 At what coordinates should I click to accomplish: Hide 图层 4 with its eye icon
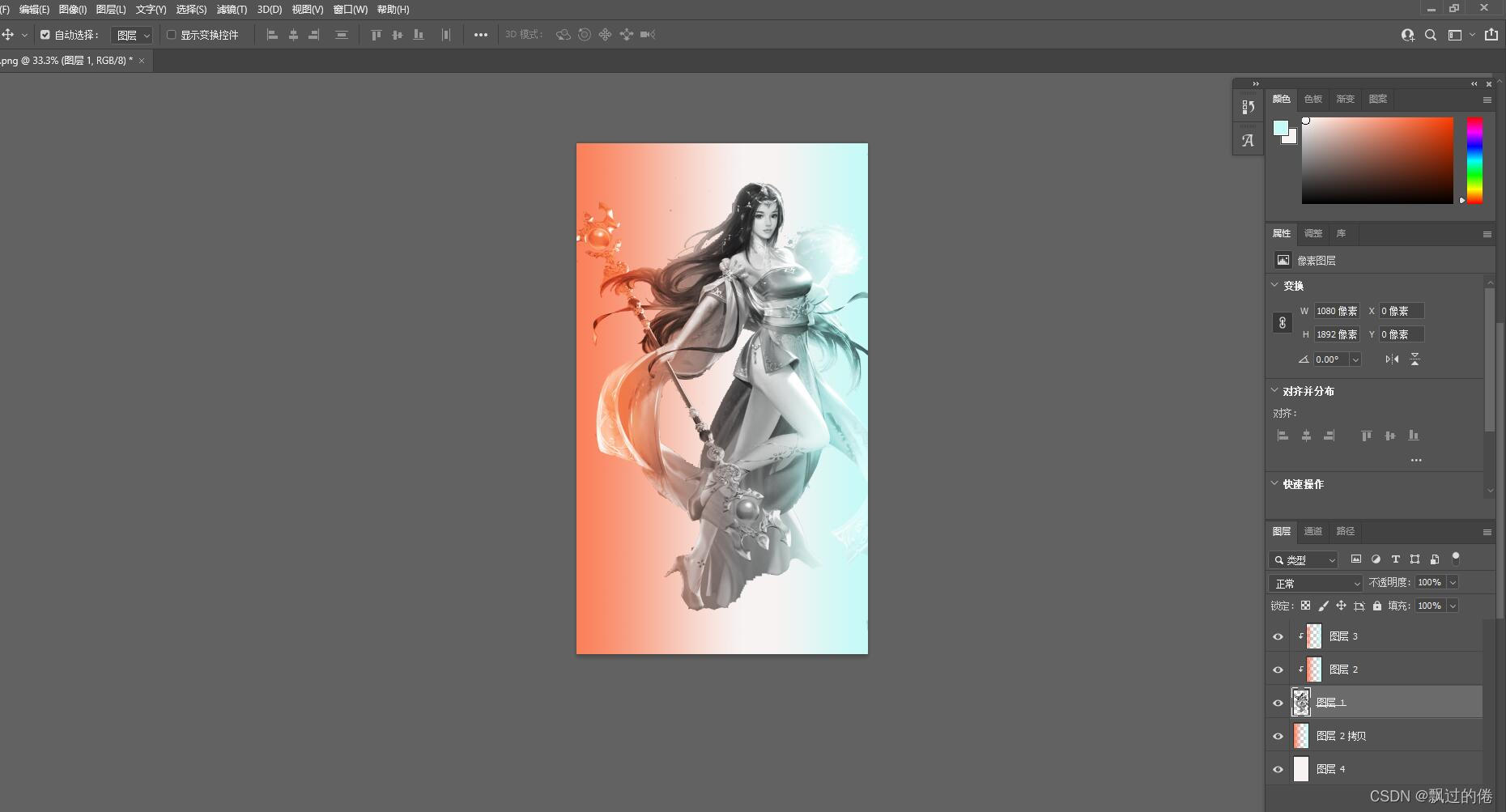click(x=1278, y=769)
